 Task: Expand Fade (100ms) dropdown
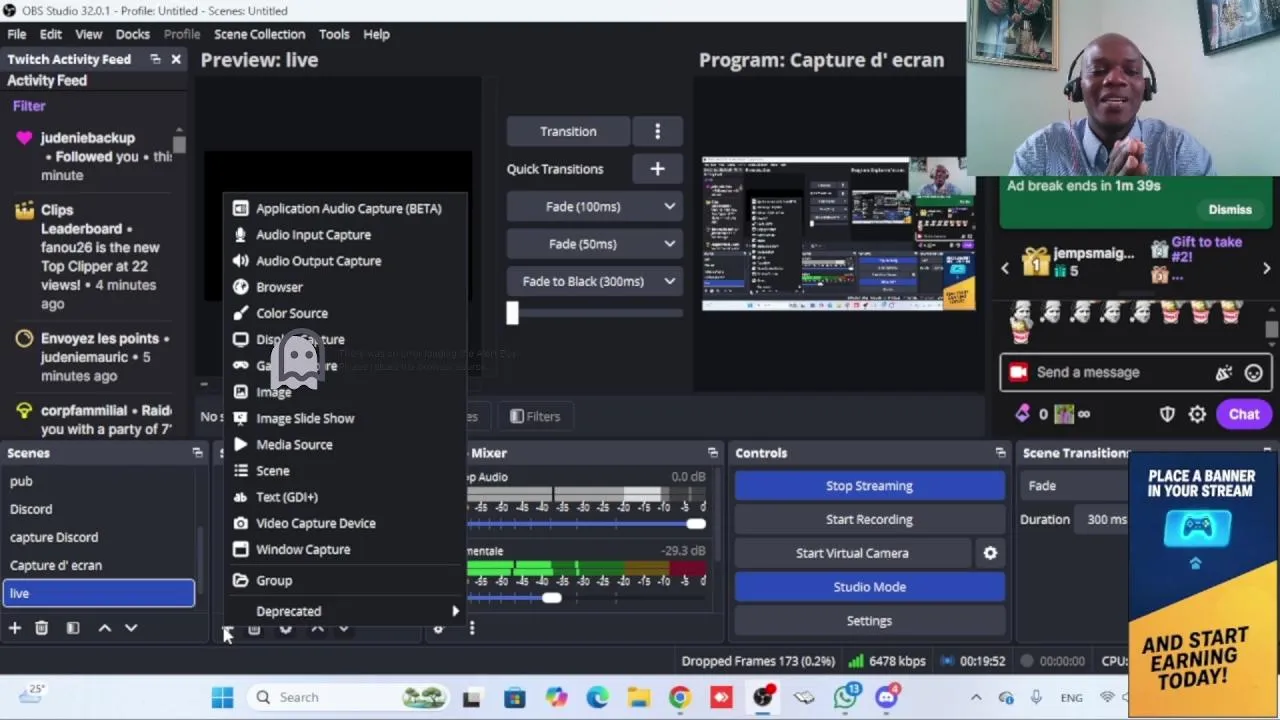669,206
